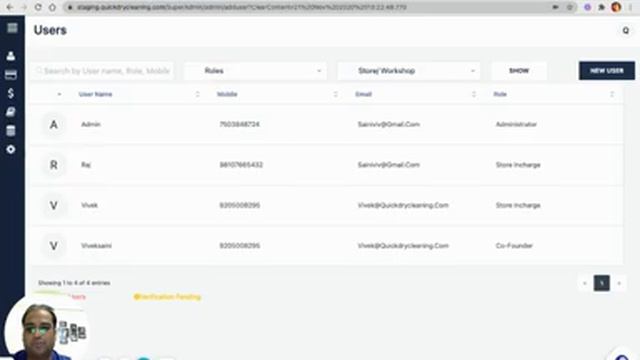Open the book icon in sidebar
This screenshot has height=360, width=640.
11,112
